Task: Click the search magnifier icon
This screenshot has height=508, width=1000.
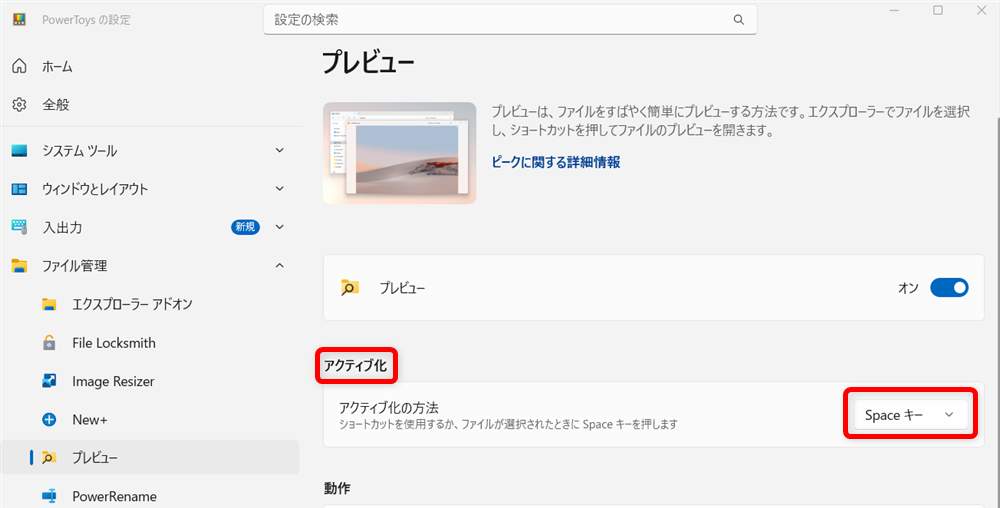Action: 739,20
